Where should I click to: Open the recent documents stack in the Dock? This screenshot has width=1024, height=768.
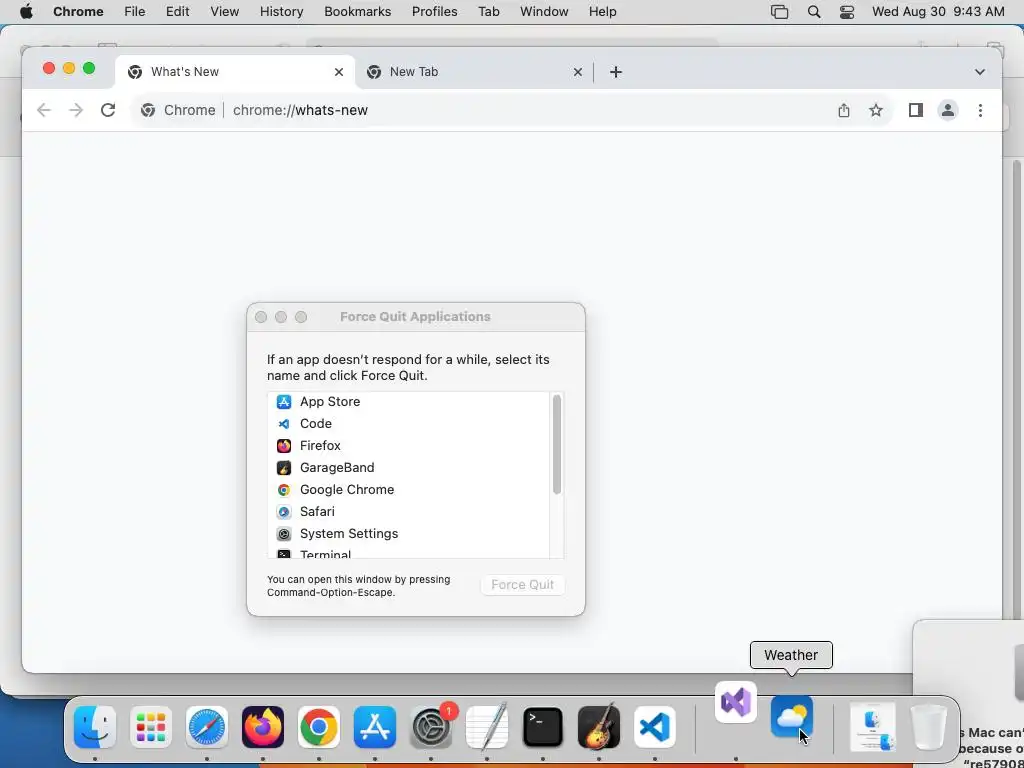[873, 727]
